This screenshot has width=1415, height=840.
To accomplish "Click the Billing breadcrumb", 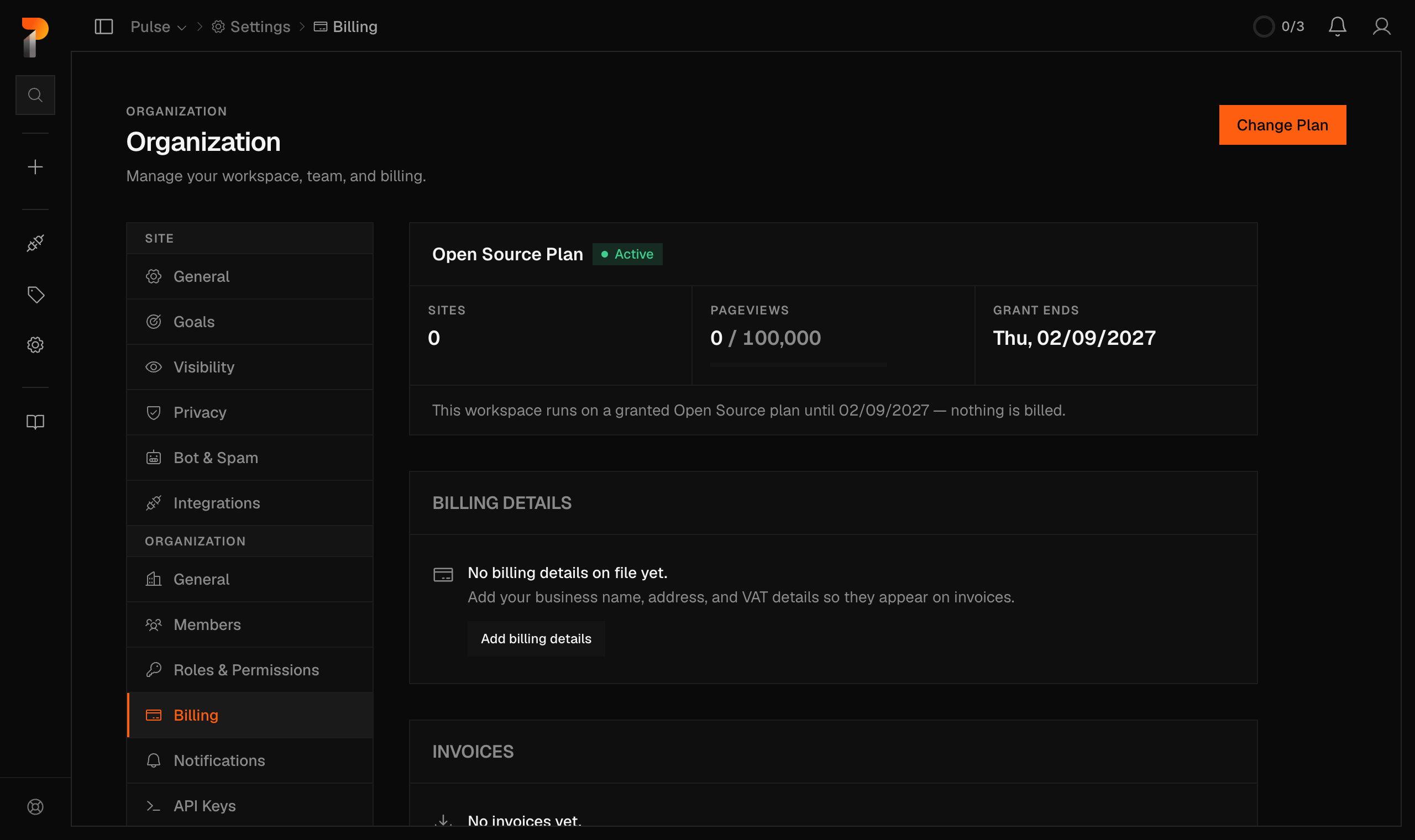I will tap(345, 27).
